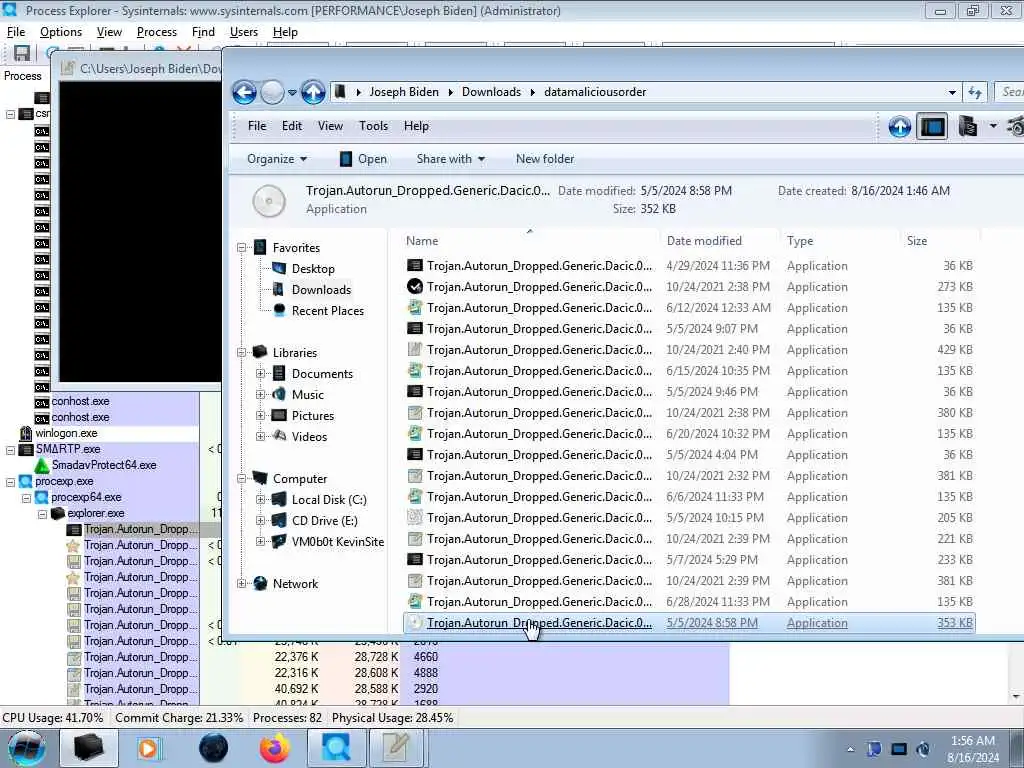The height and width of the screenshot is (768, 1024).
Task: Open the Users menu in Process Explorer
Action: pos(244,32)
